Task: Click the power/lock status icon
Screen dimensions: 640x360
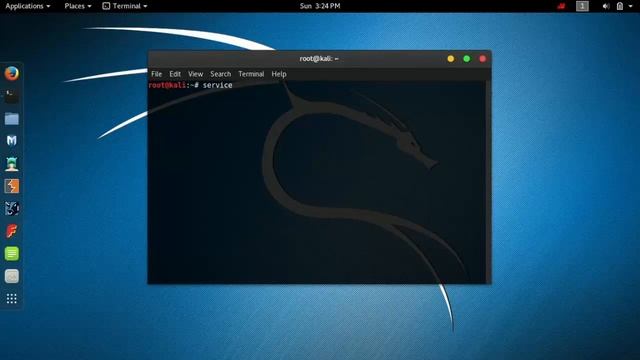Action: [620, 6]
